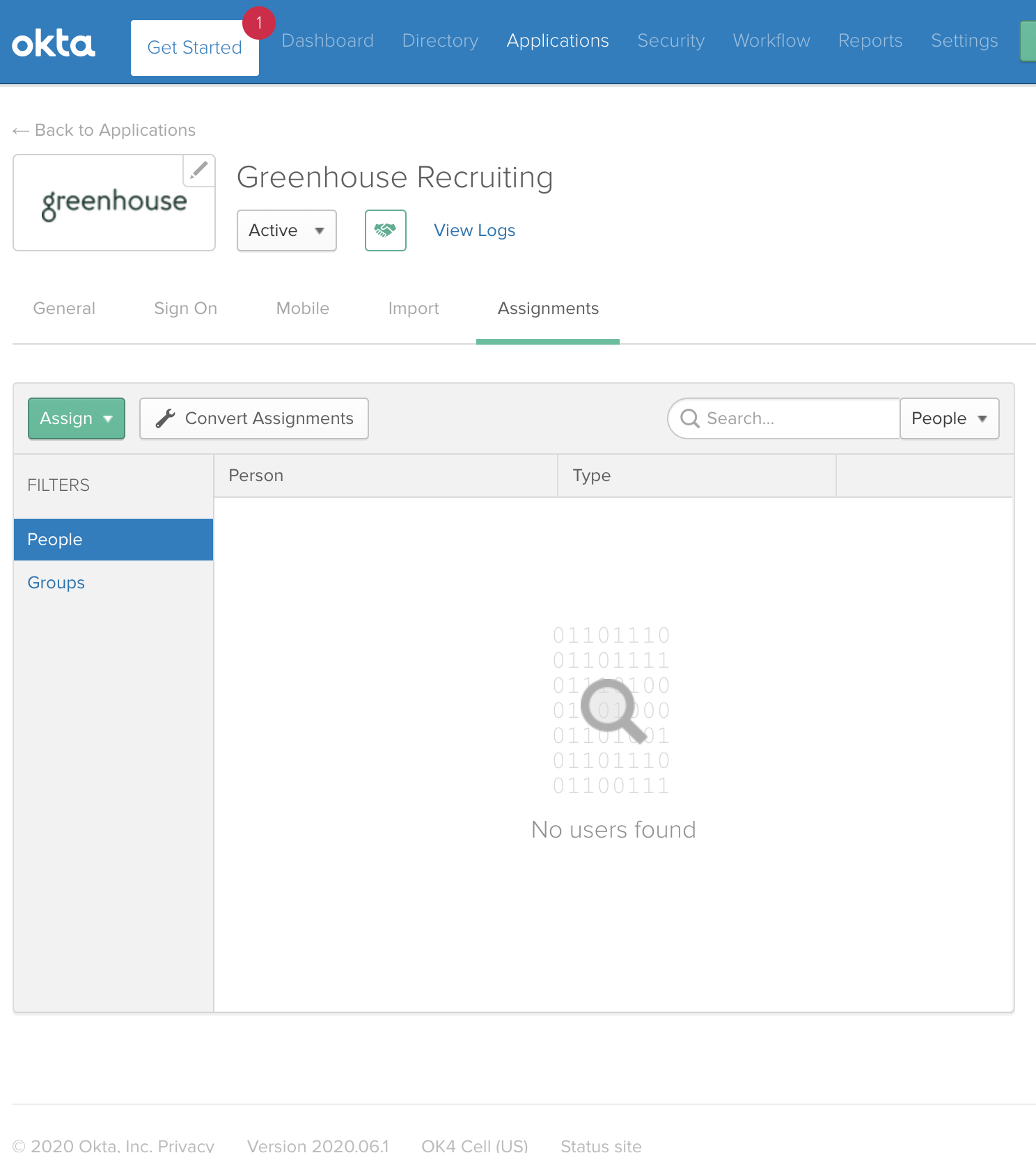Go to Dashboard in top navigation
Image resolution: width=1036 pixels, height=1153 pixels.
pos(328,40)
